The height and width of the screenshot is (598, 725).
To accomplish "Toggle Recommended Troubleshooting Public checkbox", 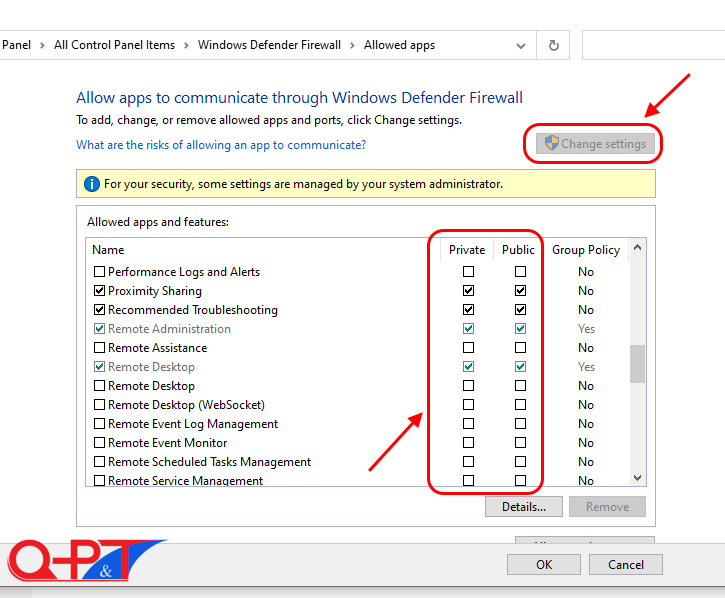I will point(520,310).
